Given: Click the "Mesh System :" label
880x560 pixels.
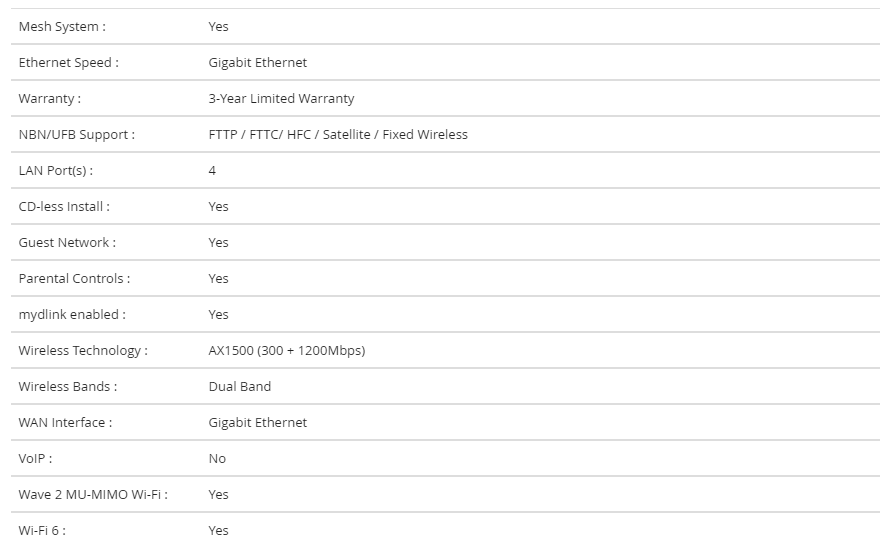Looking at the screenshot, I should pos(62,27).
